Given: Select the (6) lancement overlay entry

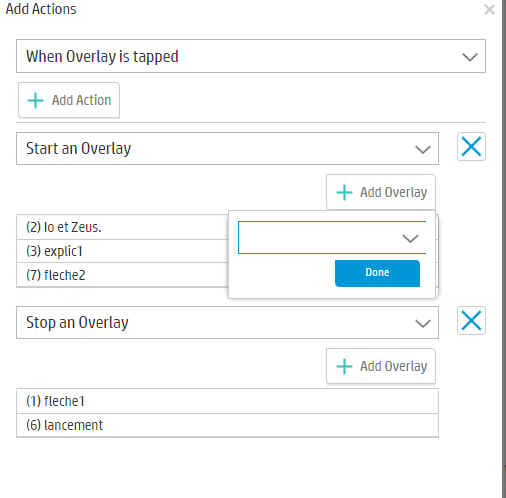Looking at the screenshot, I should tap(227, 425).
